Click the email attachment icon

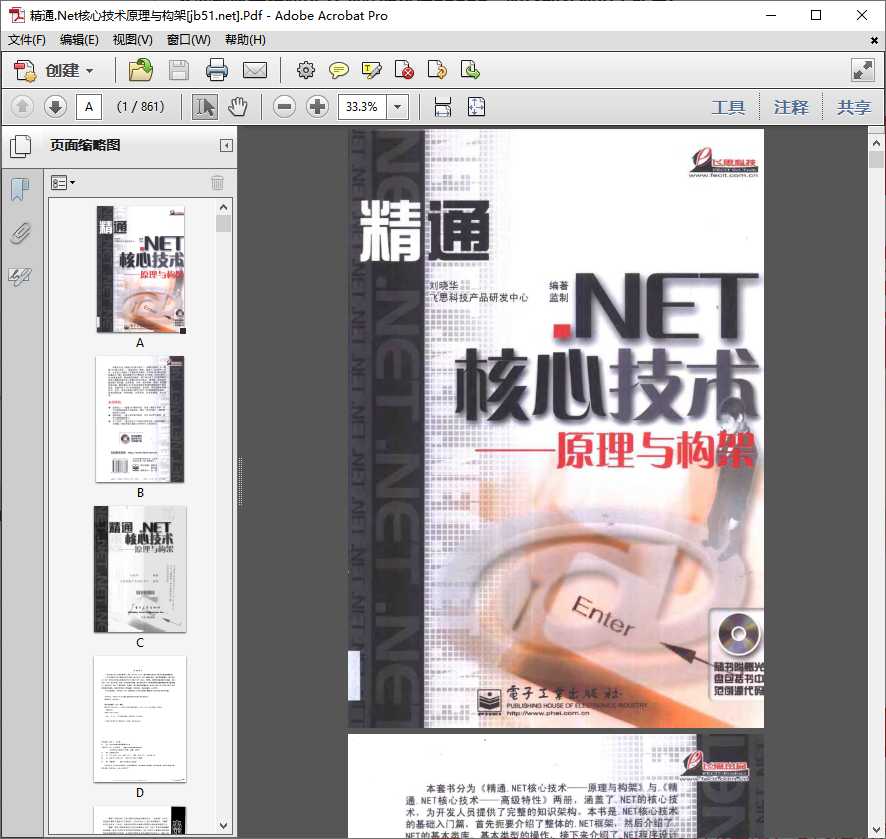pyautogui.click(x=255, y=70)
